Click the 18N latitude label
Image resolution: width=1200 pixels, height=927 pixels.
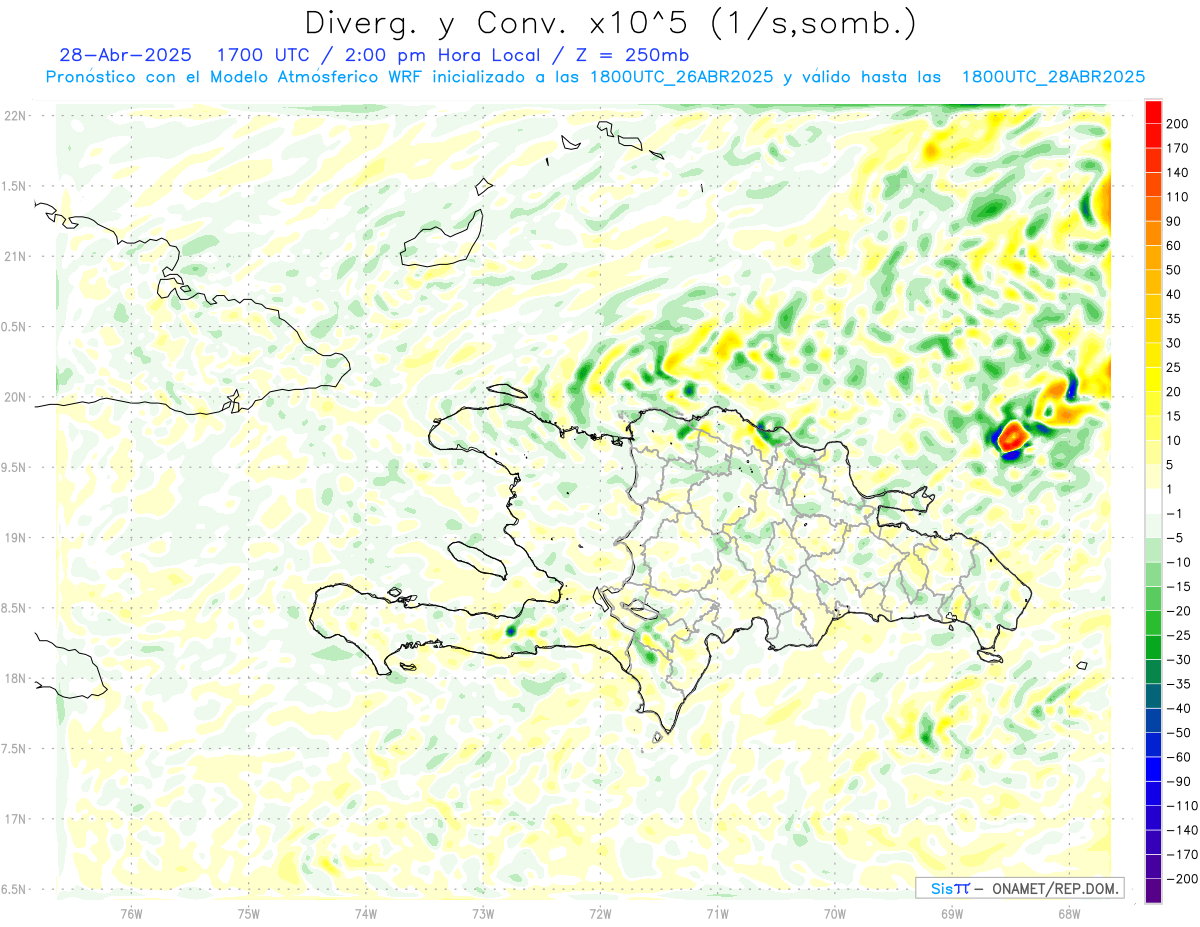(x=15, y=678)
